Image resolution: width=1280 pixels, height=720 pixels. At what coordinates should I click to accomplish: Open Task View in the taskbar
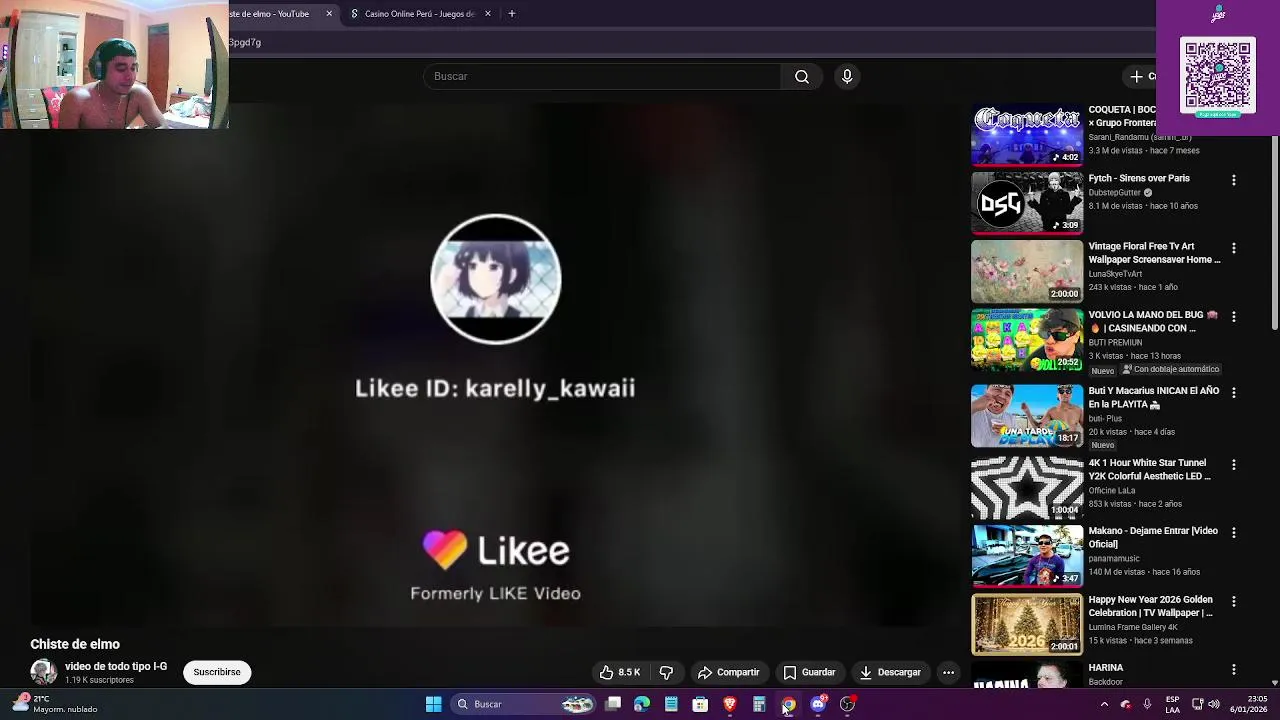pyautogui.click(x=613, y=705)
